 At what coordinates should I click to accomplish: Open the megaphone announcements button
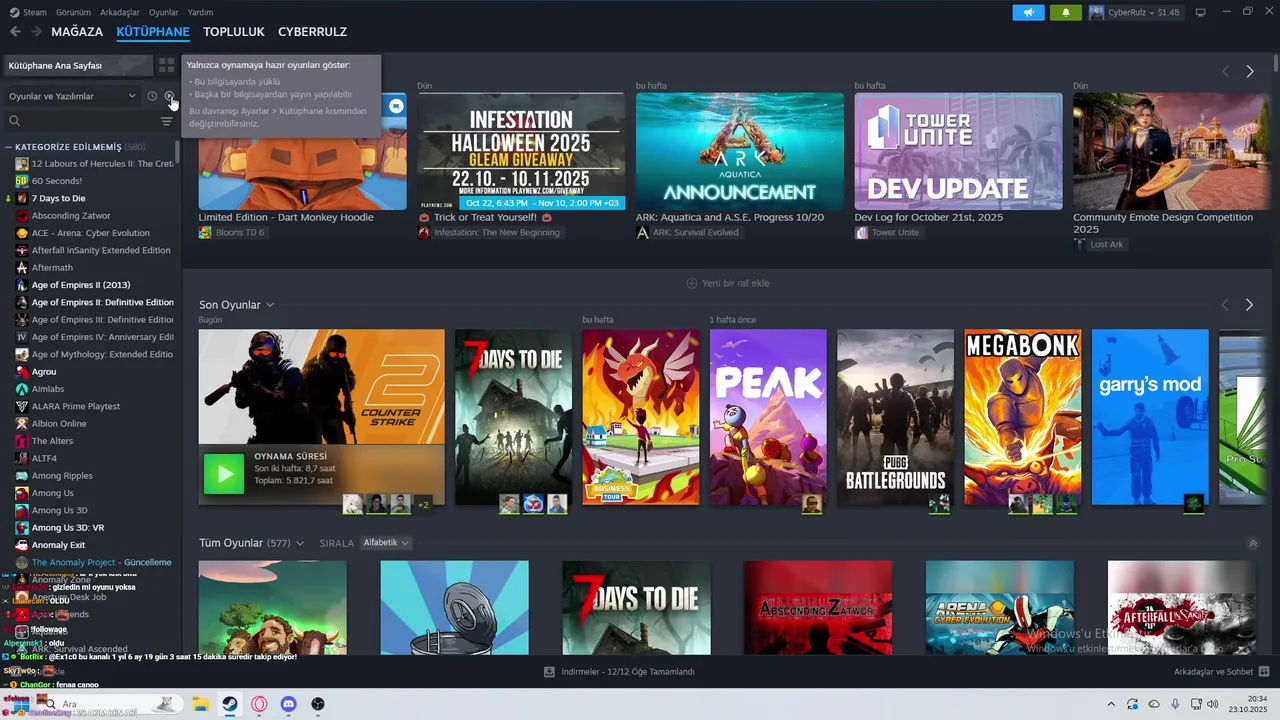tap(1028, 12)
